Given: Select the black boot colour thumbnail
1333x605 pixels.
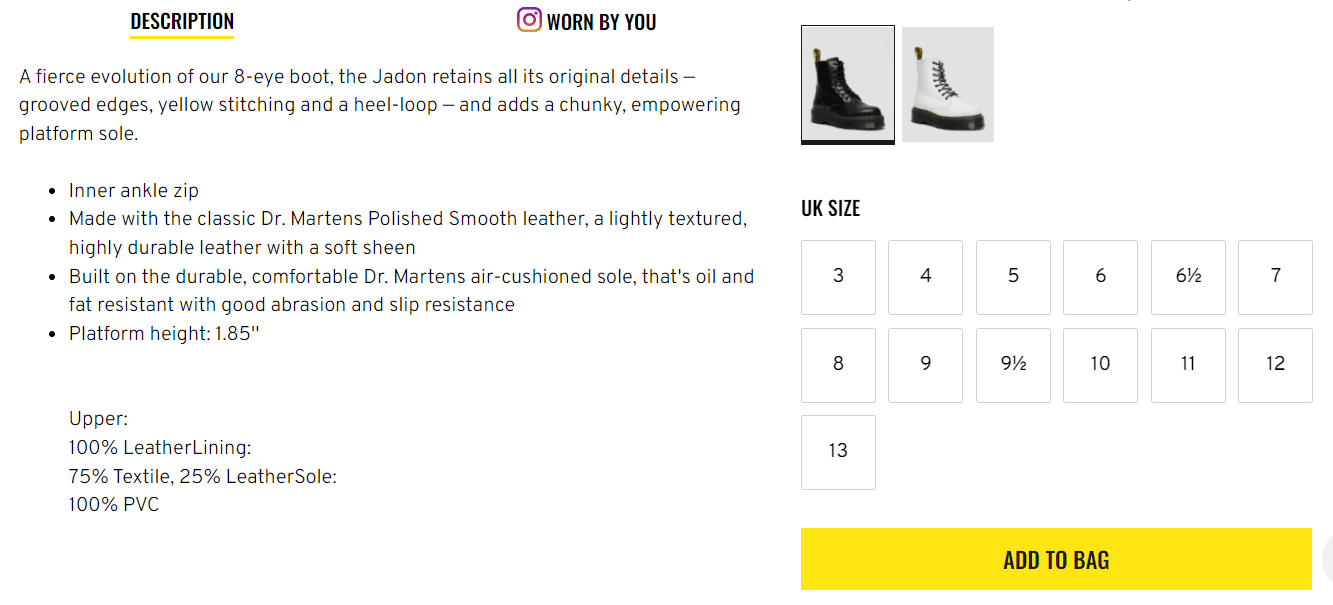Looking at the screenshot, I should tap(848, 84).
